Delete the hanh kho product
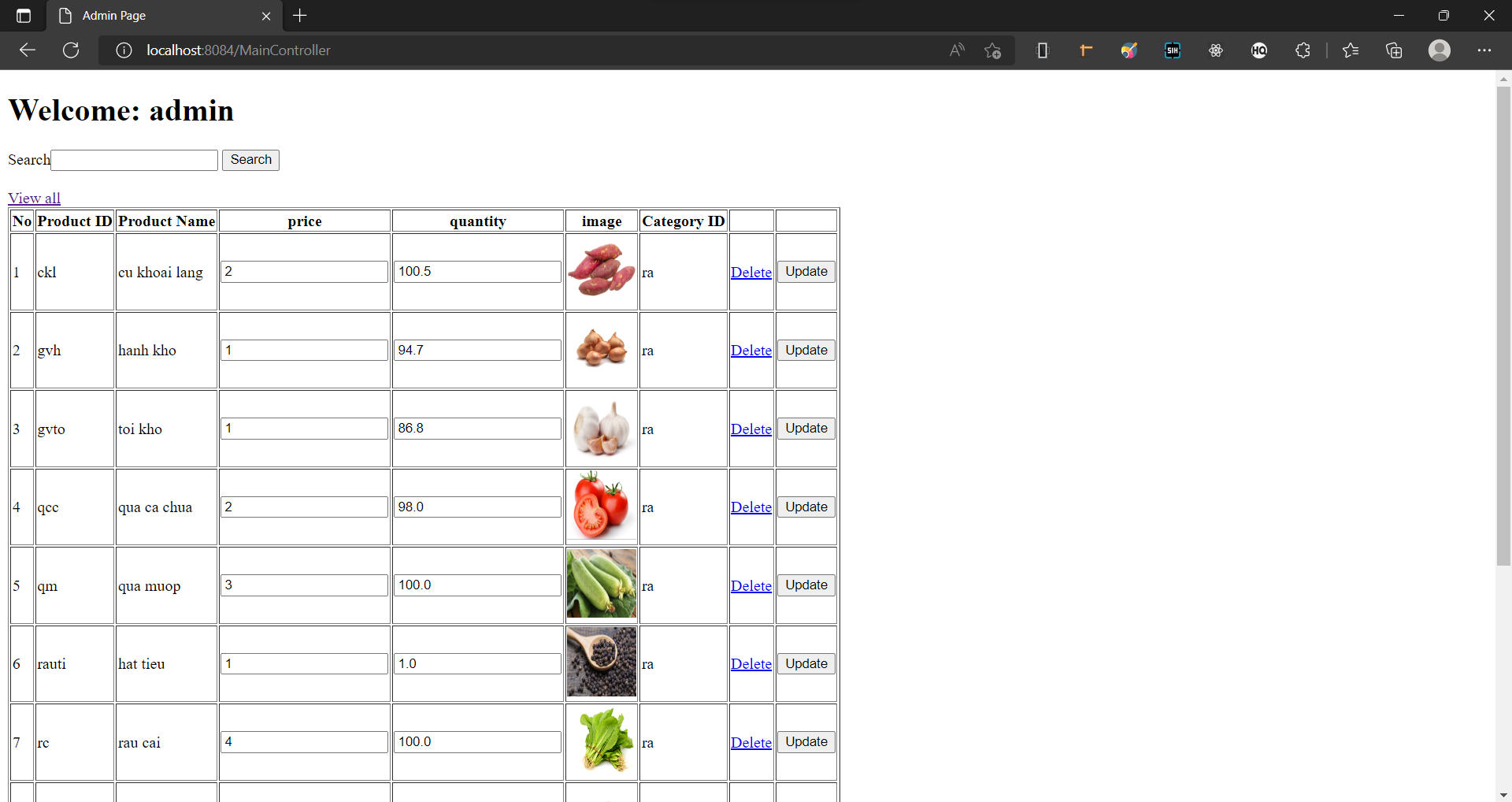Image resolution: width=1512 pixels, height=802 pixels. click(x=751, y=350)
